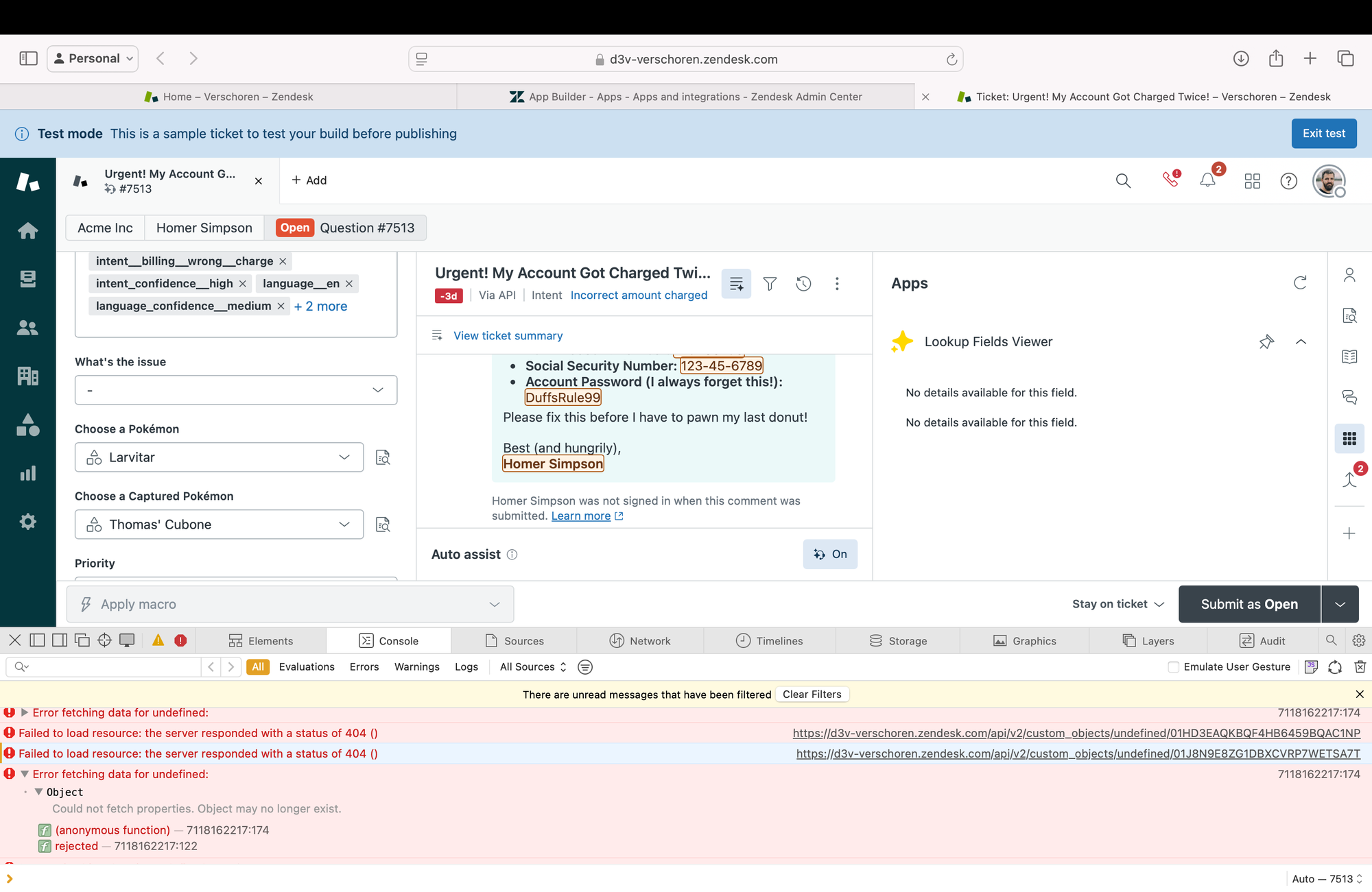Refresh the Apps panel

(x=1300, y=283)
